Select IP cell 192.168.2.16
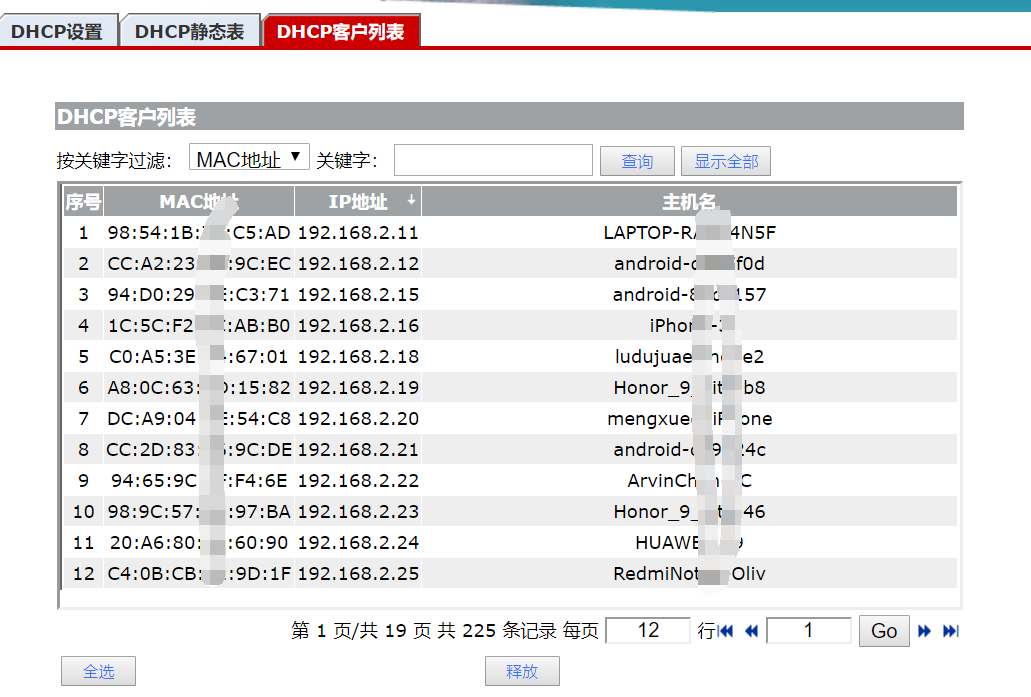The height and width of the screenshot is (697, 1031). click(358, 325)
